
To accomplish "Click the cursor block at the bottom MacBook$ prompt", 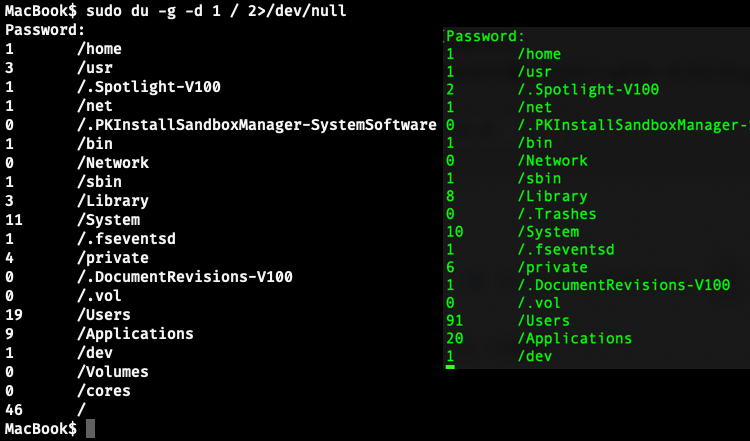I will (91, 429).
